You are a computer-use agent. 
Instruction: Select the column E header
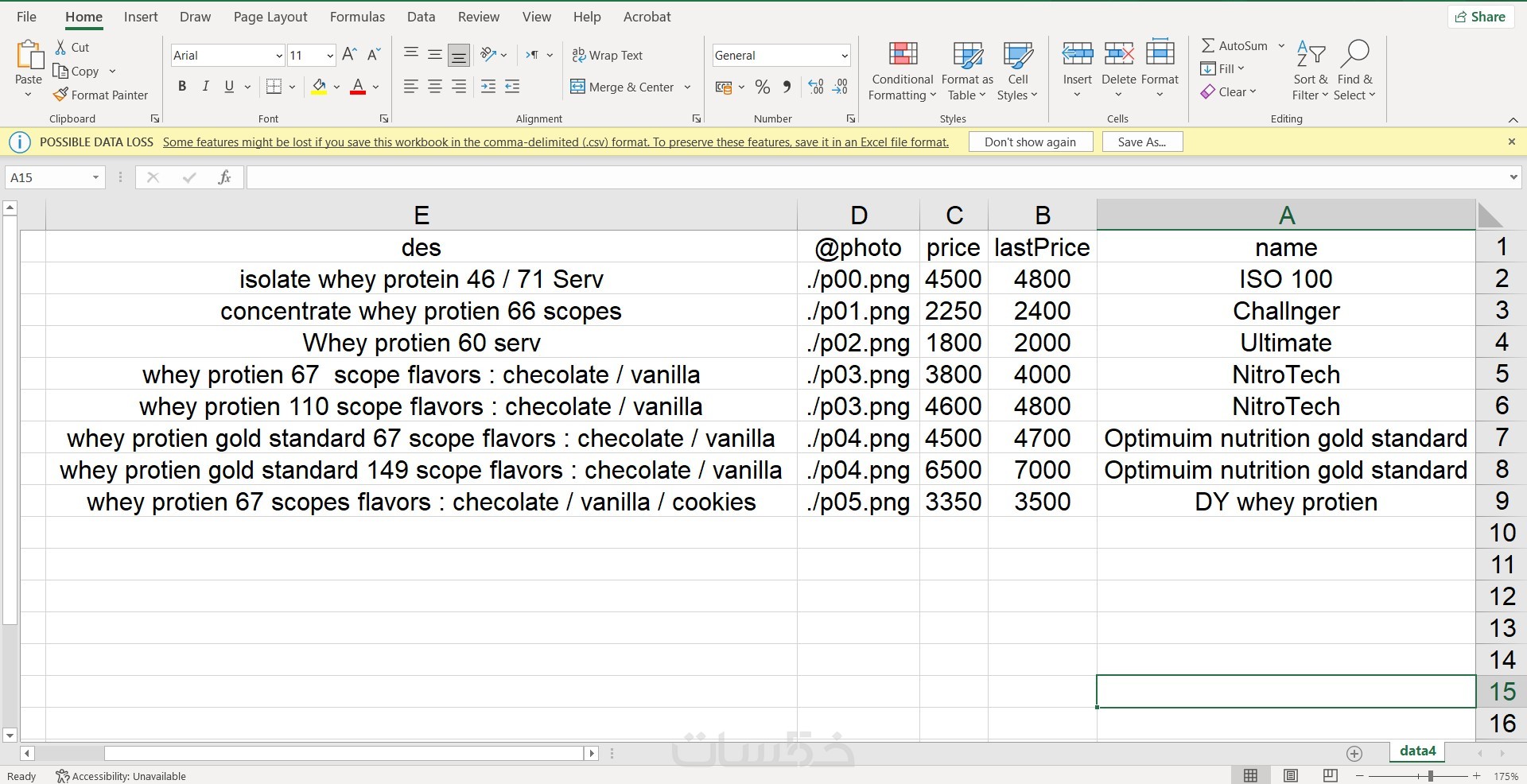422,215
